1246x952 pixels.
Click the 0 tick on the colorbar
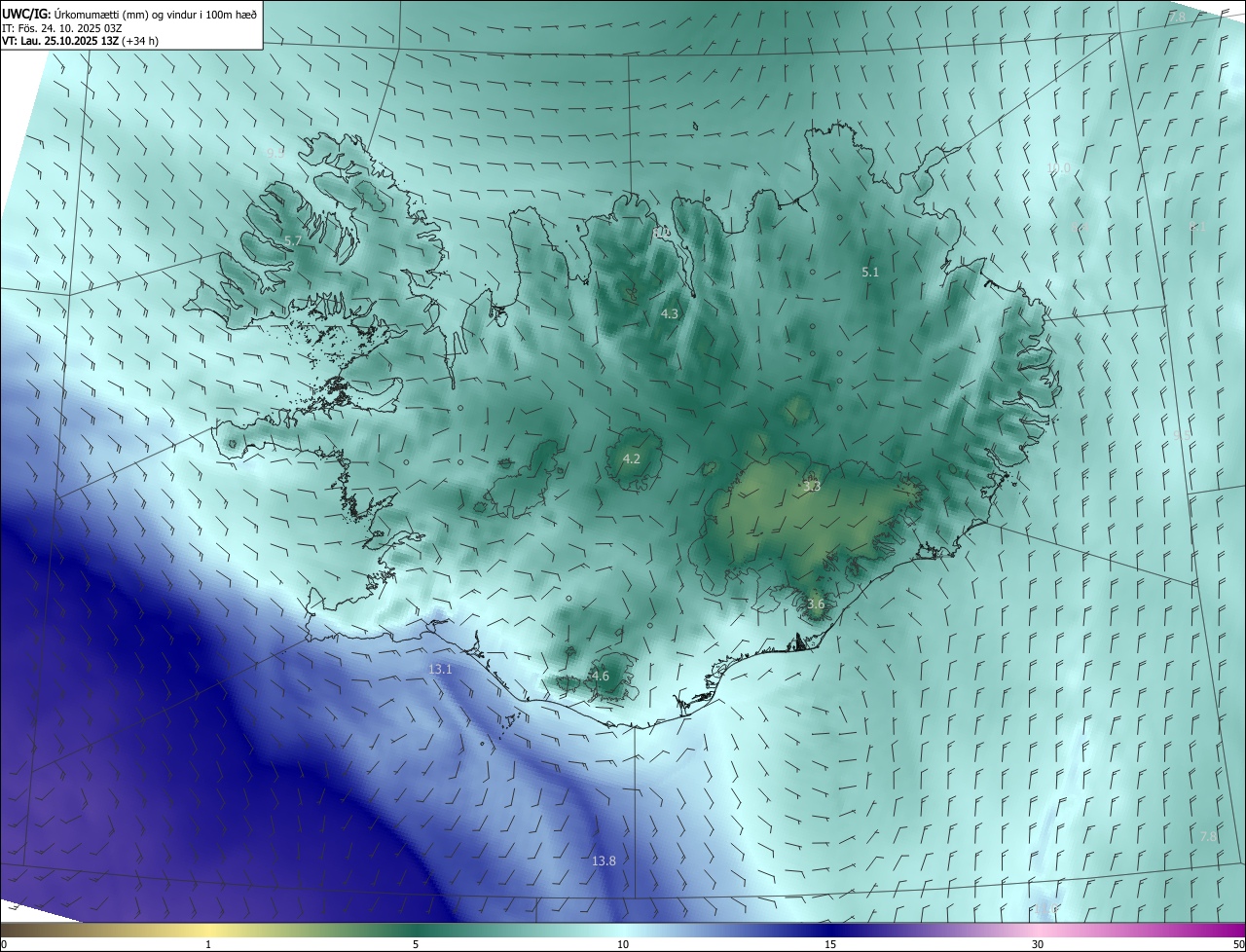tap(4, 944)
